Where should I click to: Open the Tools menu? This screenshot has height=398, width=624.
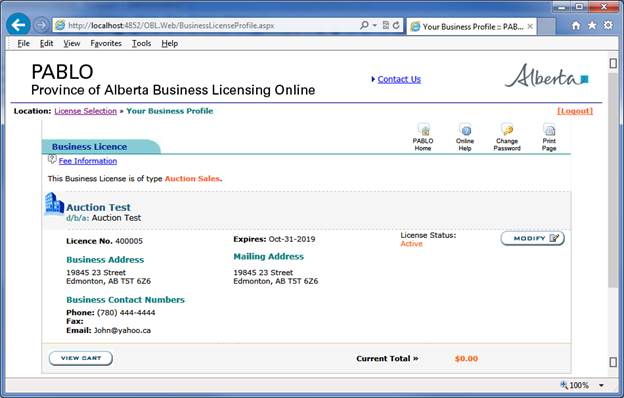[141, 43]
